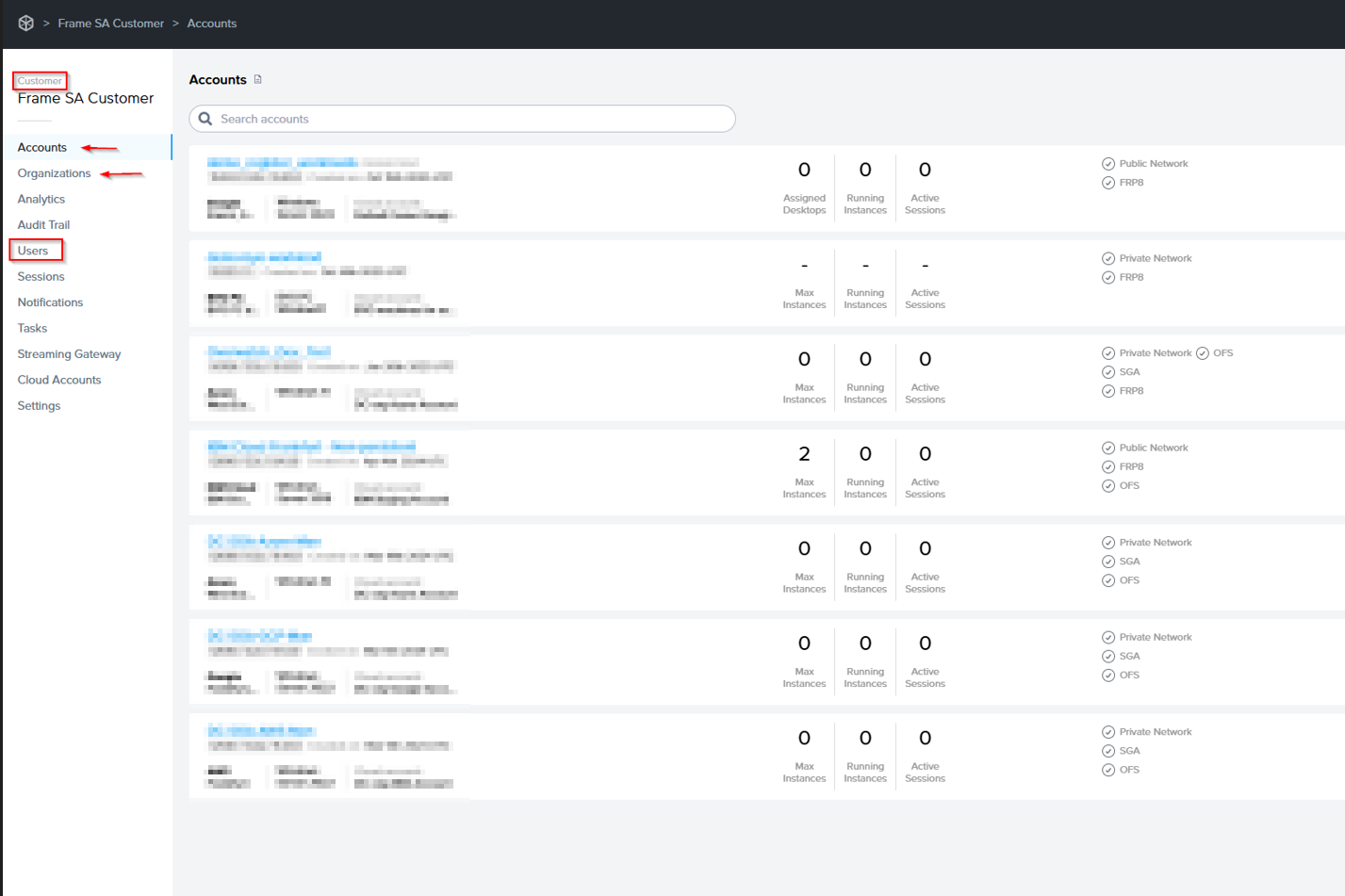Go to Users in the sidebar
This screenshot has height=896, width=1345.
coord(33,251)
